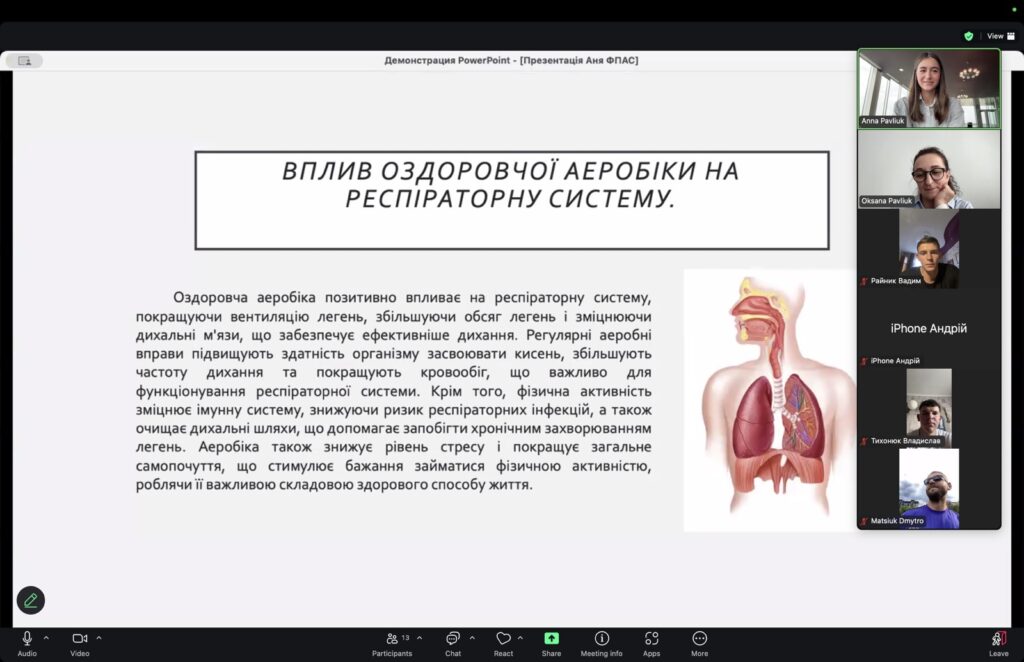Screen dimensions: 1024x662
Task: Select the iPhone Андрій participant tile
Action: coord(929,328)
